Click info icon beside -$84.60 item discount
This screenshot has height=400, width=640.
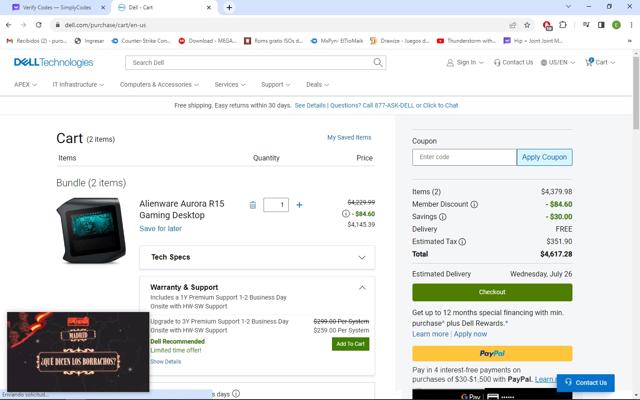coord(346,213)
